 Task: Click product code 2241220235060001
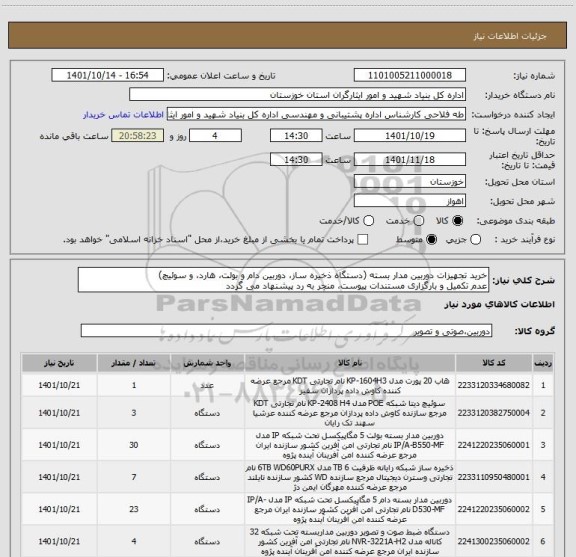tap(494, 445)
